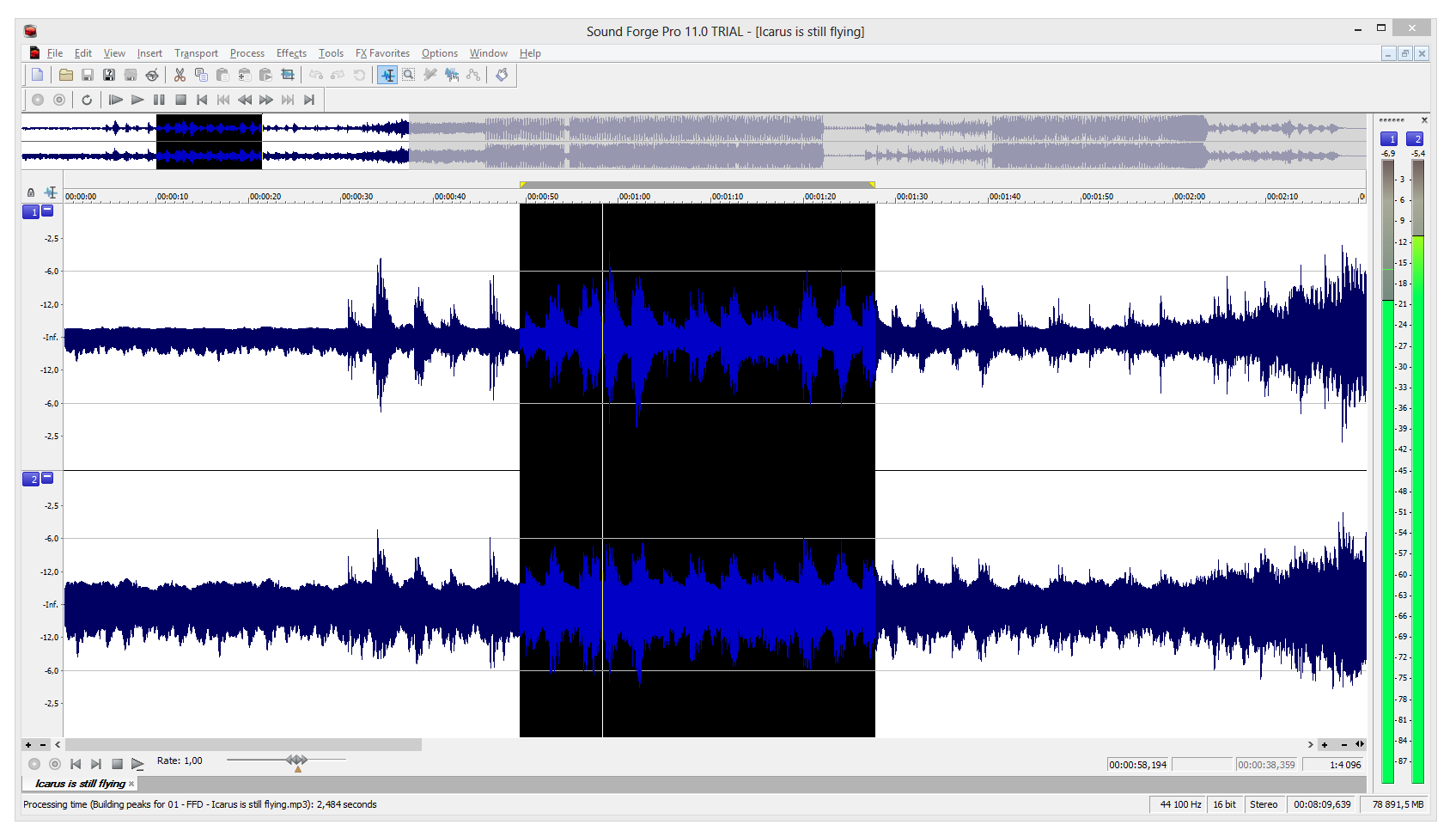The image size is (1456, 837).
Task: Click the Stop button in transport toolbar
Action: coord(180,101)
